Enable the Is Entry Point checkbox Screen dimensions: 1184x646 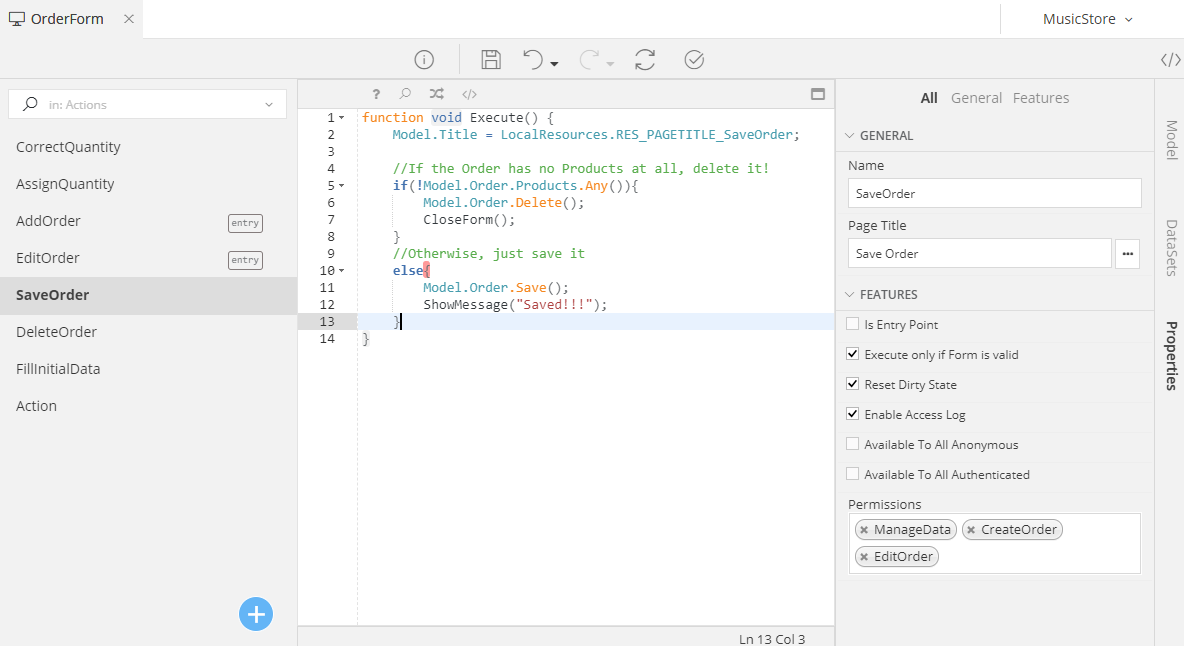coord(853,325)
